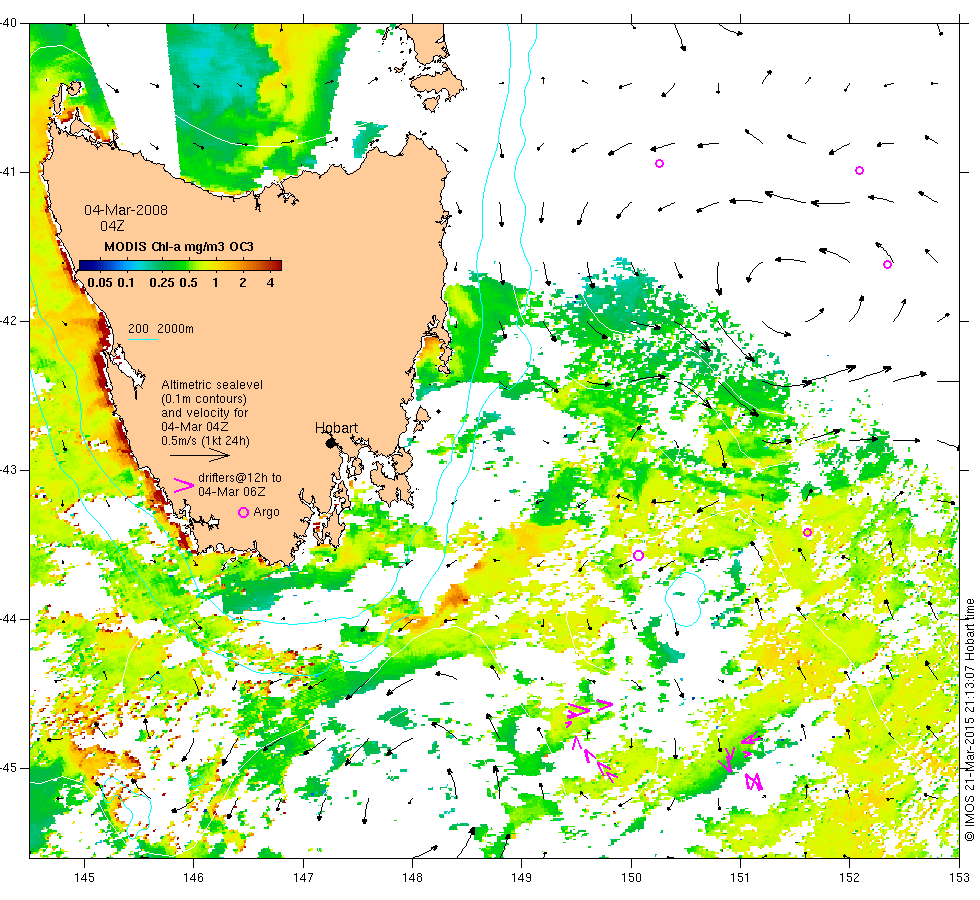Click the latitude -42 axis label
Image resolution: width=980 pixels, height=900 pixels.
[x=8, y=321]
